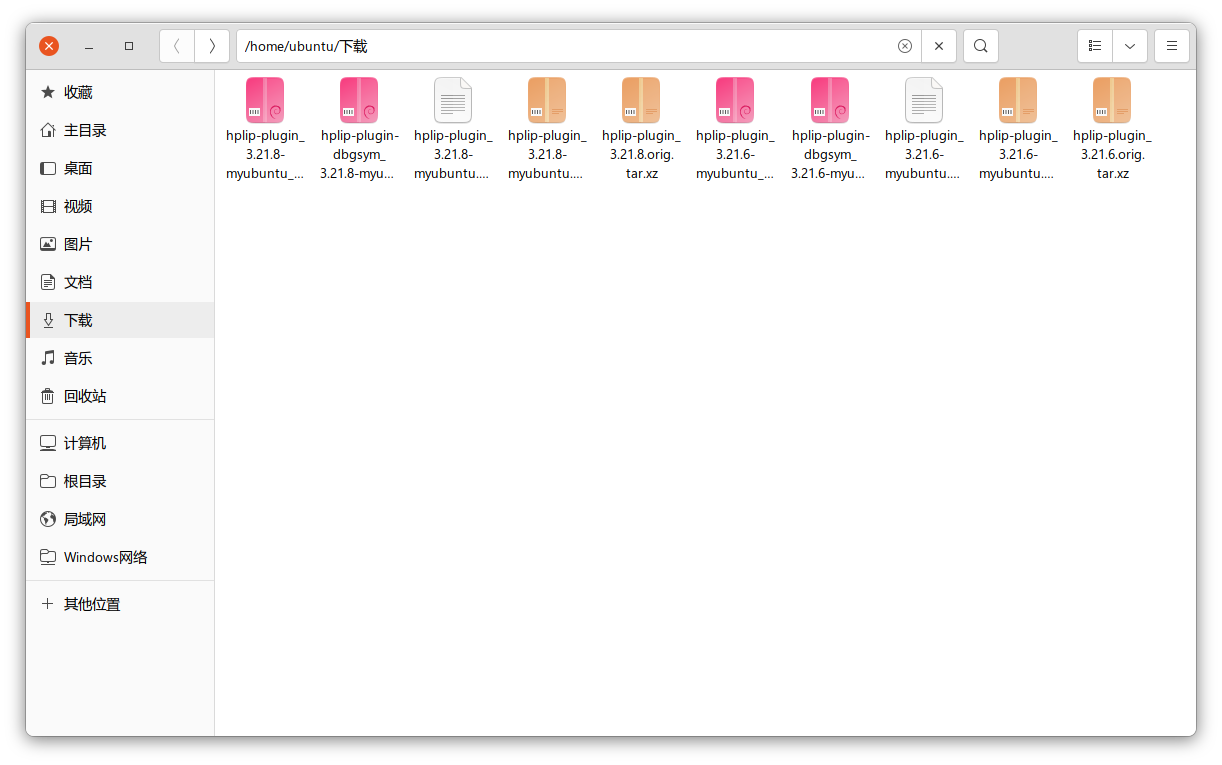Select hplip-plugin_3.21.8.orig.tar.xz archive
The height and width of the screenshot is (765, 1222).
[x=641, y=129]
